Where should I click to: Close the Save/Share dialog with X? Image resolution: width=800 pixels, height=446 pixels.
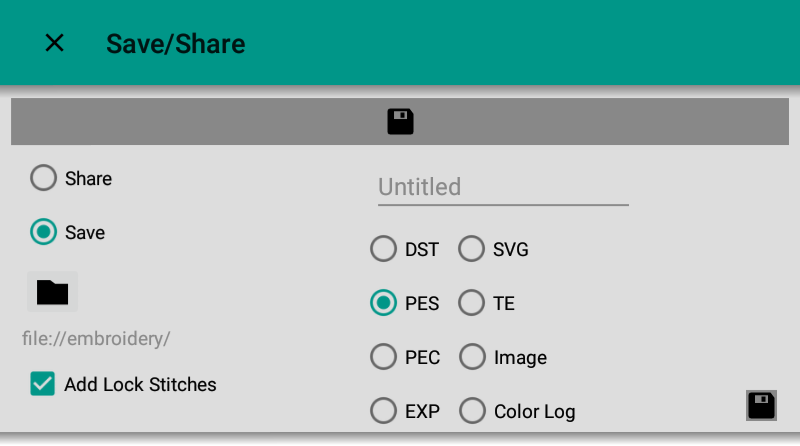click(55, 43)
